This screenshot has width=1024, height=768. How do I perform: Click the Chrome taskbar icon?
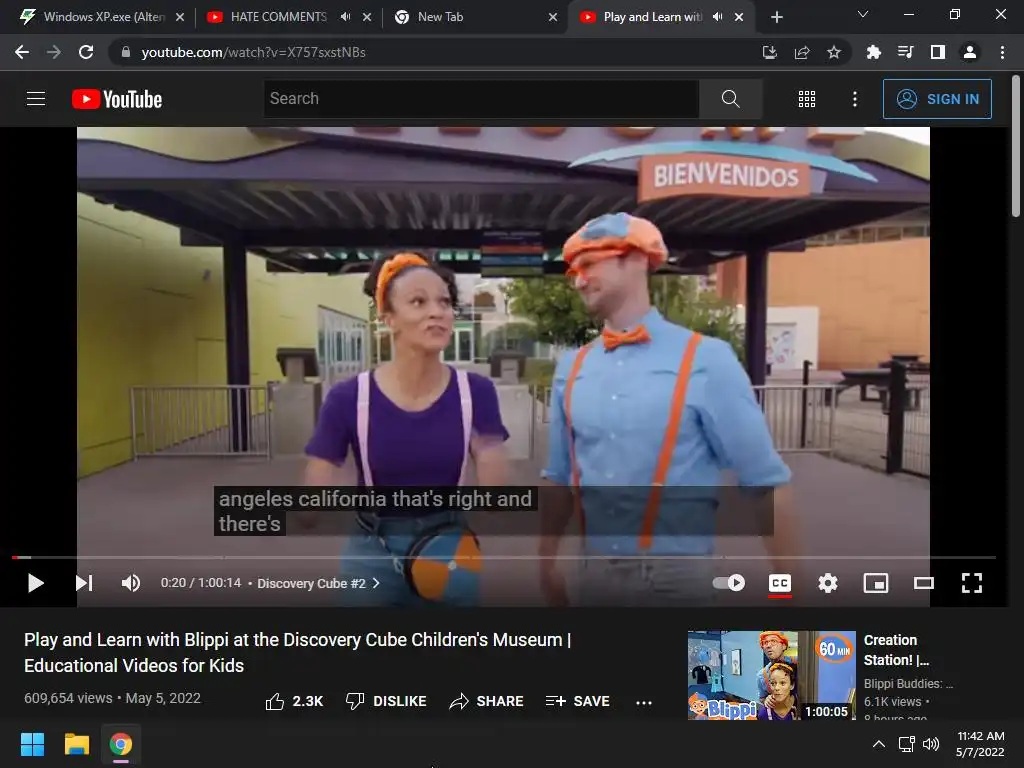point(121,744)
